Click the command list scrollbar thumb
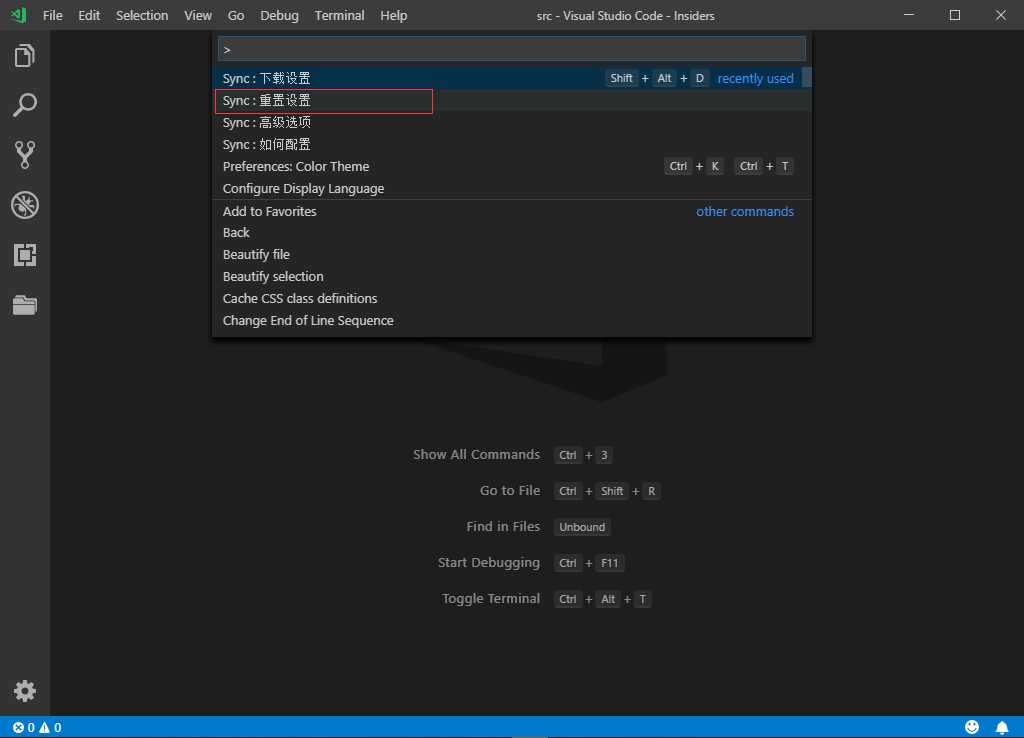This screenshot has width=1024, height=738. point(807,77)
